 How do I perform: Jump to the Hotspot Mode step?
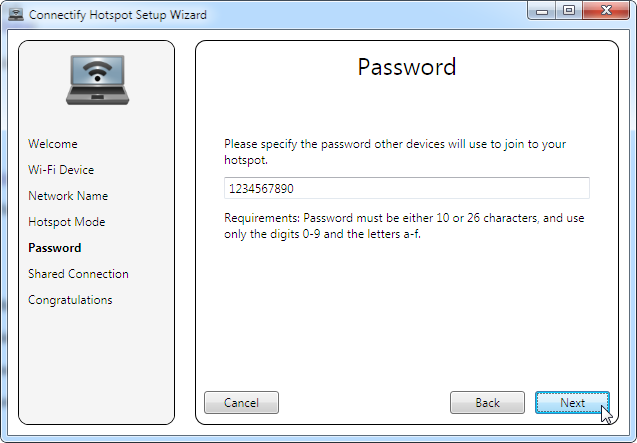click(x=66, y=222)
